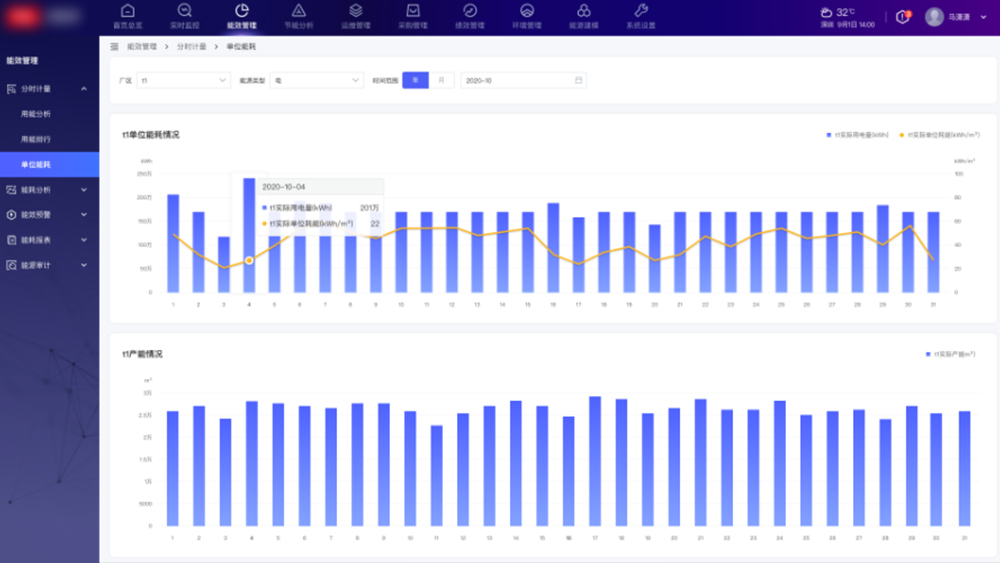Viewport: 1000px width, 563px height.
Task: Click 分时计量 in the breadcrumb
Action: pos(191,47)
